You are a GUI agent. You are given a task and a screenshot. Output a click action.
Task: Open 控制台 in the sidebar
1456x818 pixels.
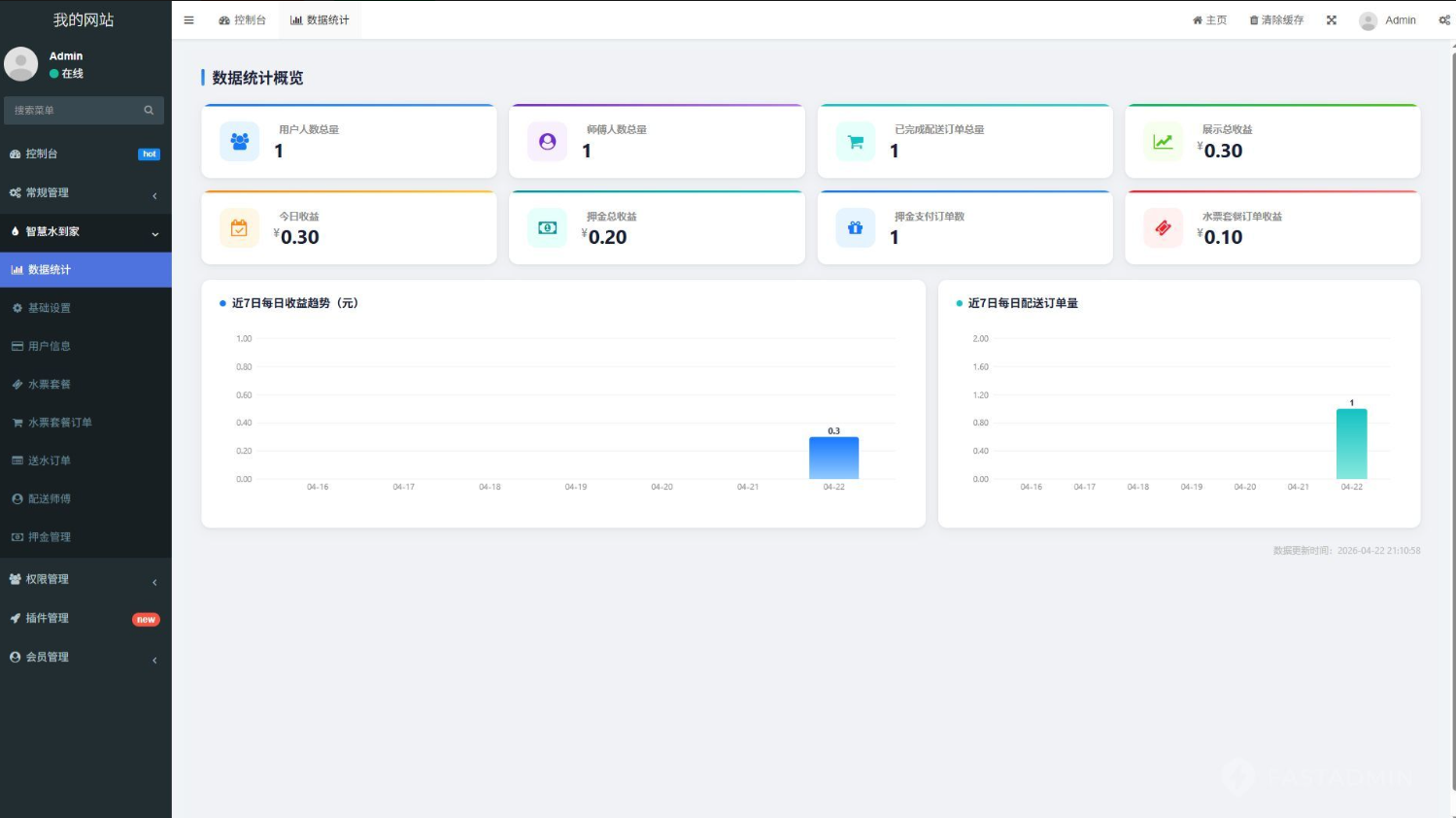click(x=85, y=153)
